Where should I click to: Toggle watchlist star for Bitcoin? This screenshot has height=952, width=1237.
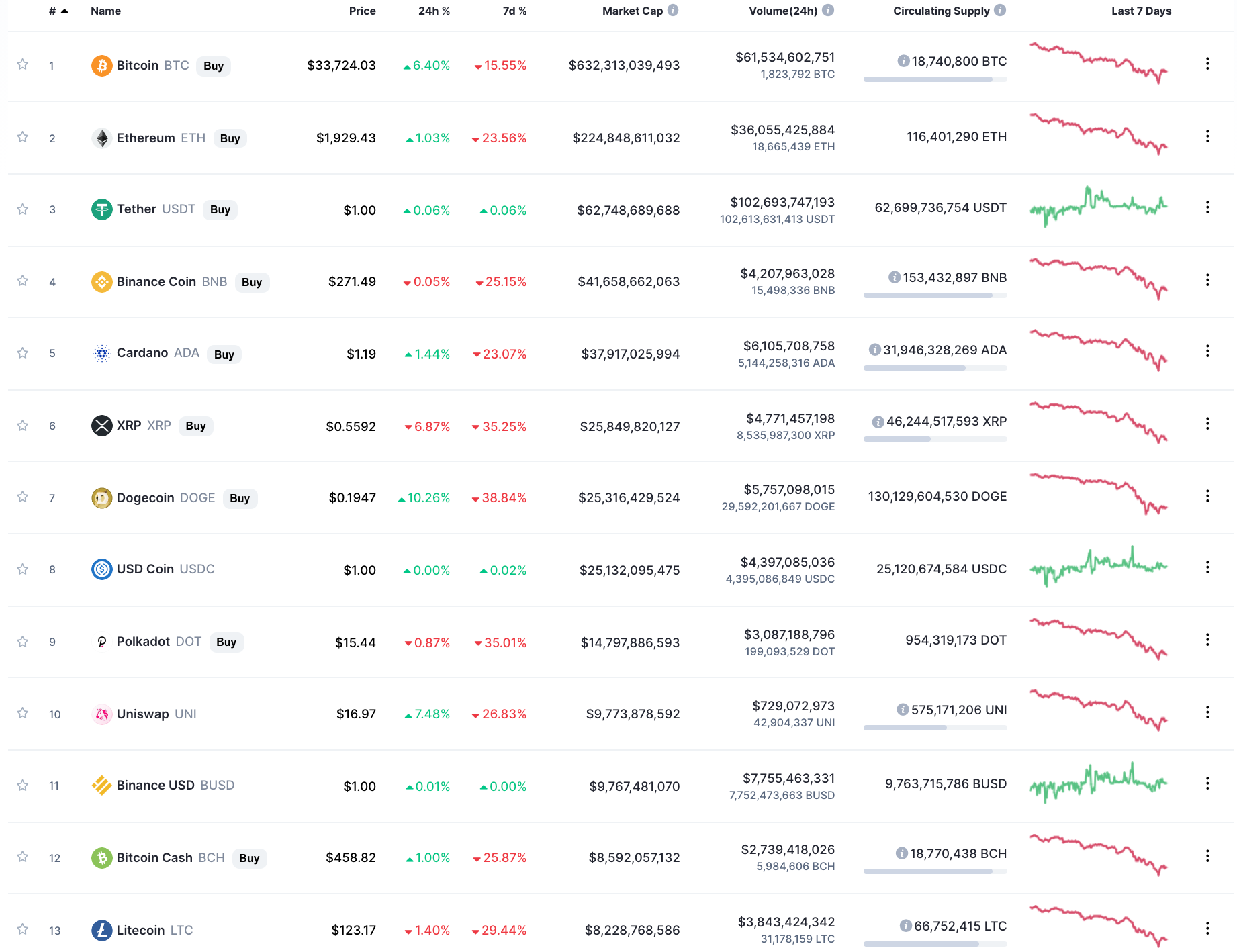23,64
